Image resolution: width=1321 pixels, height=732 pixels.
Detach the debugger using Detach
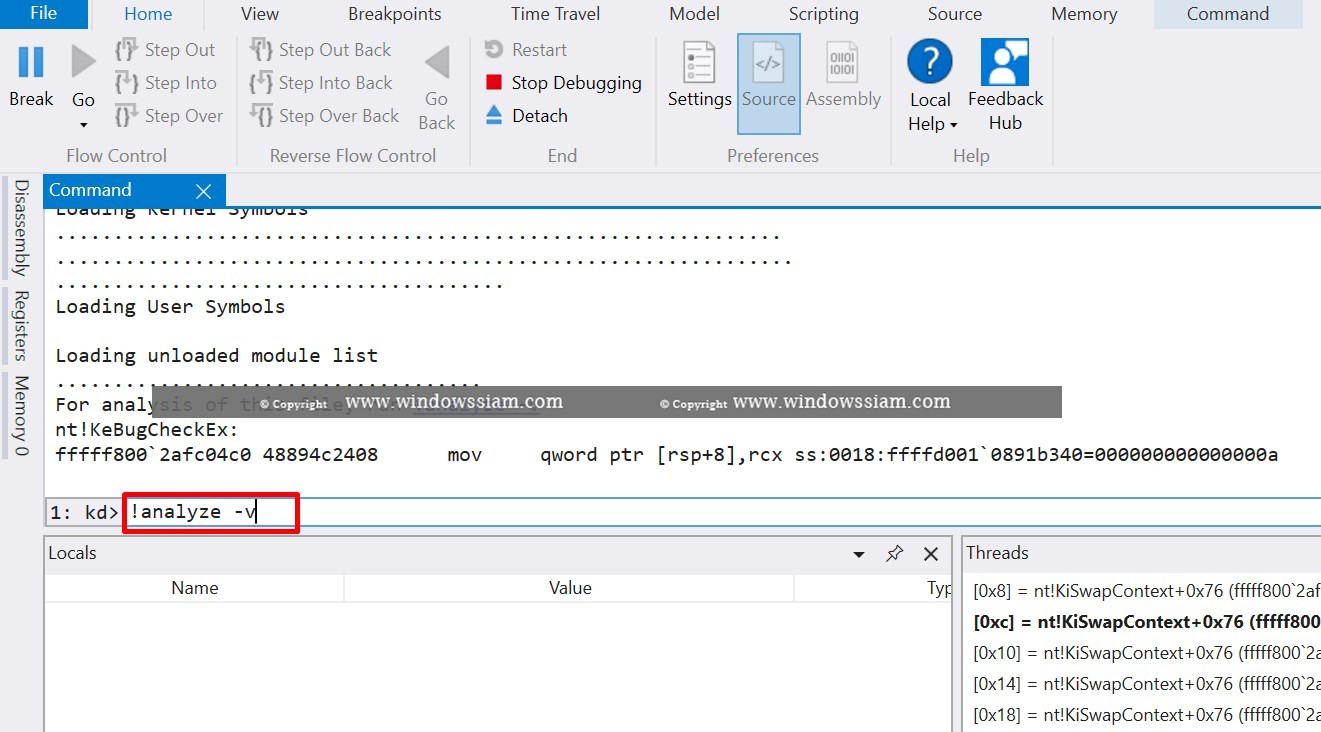coord(526,116)
